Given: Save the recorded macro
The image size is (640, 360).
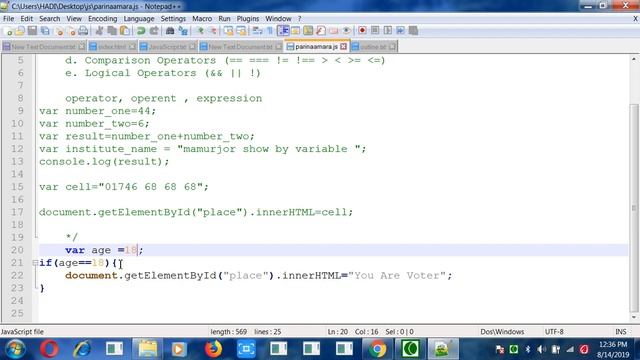Looking at the screenshot, I should point(413,31).
